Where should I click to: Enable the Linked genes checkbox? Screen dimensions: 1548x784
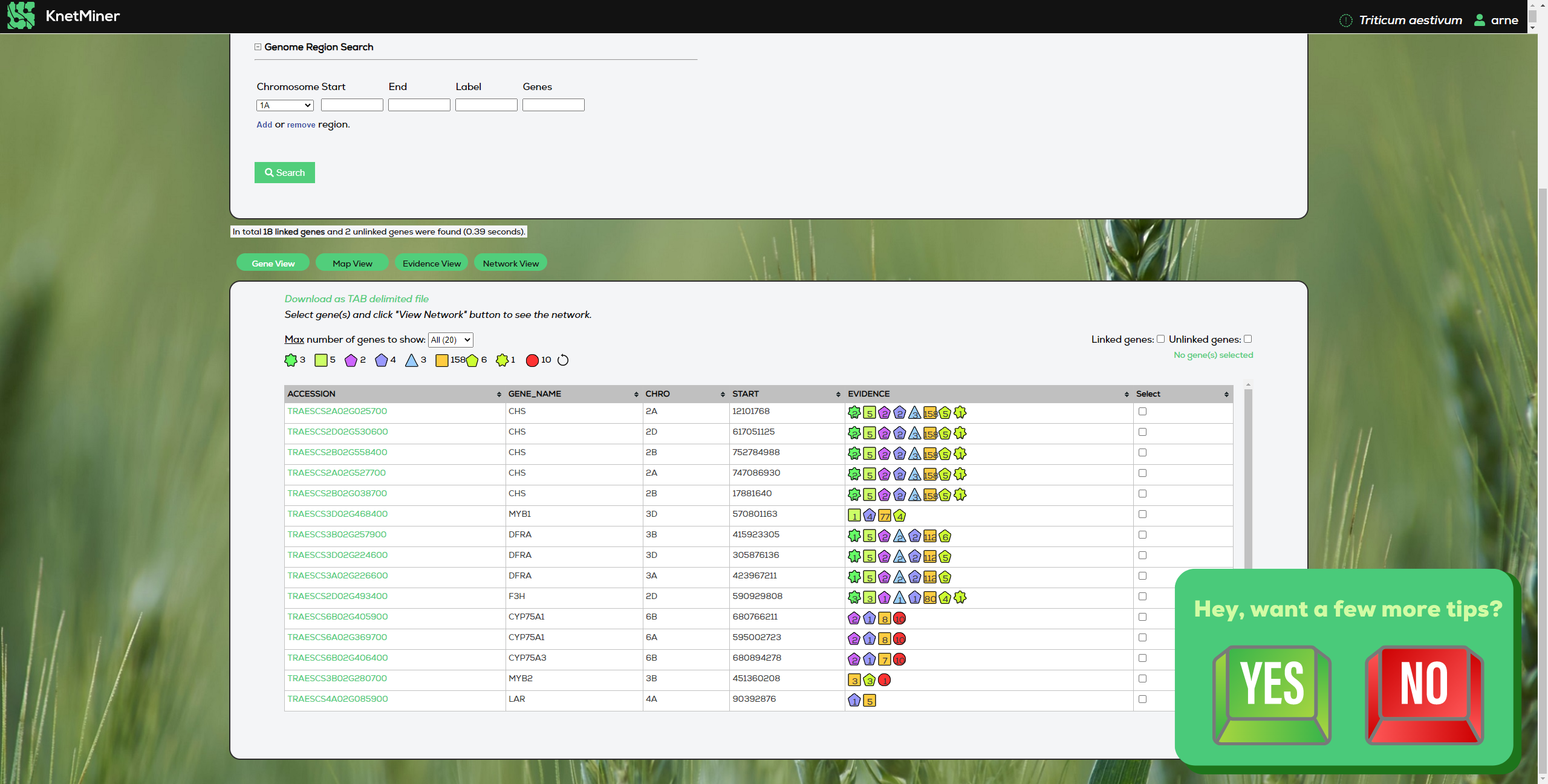pos(1161,339)
